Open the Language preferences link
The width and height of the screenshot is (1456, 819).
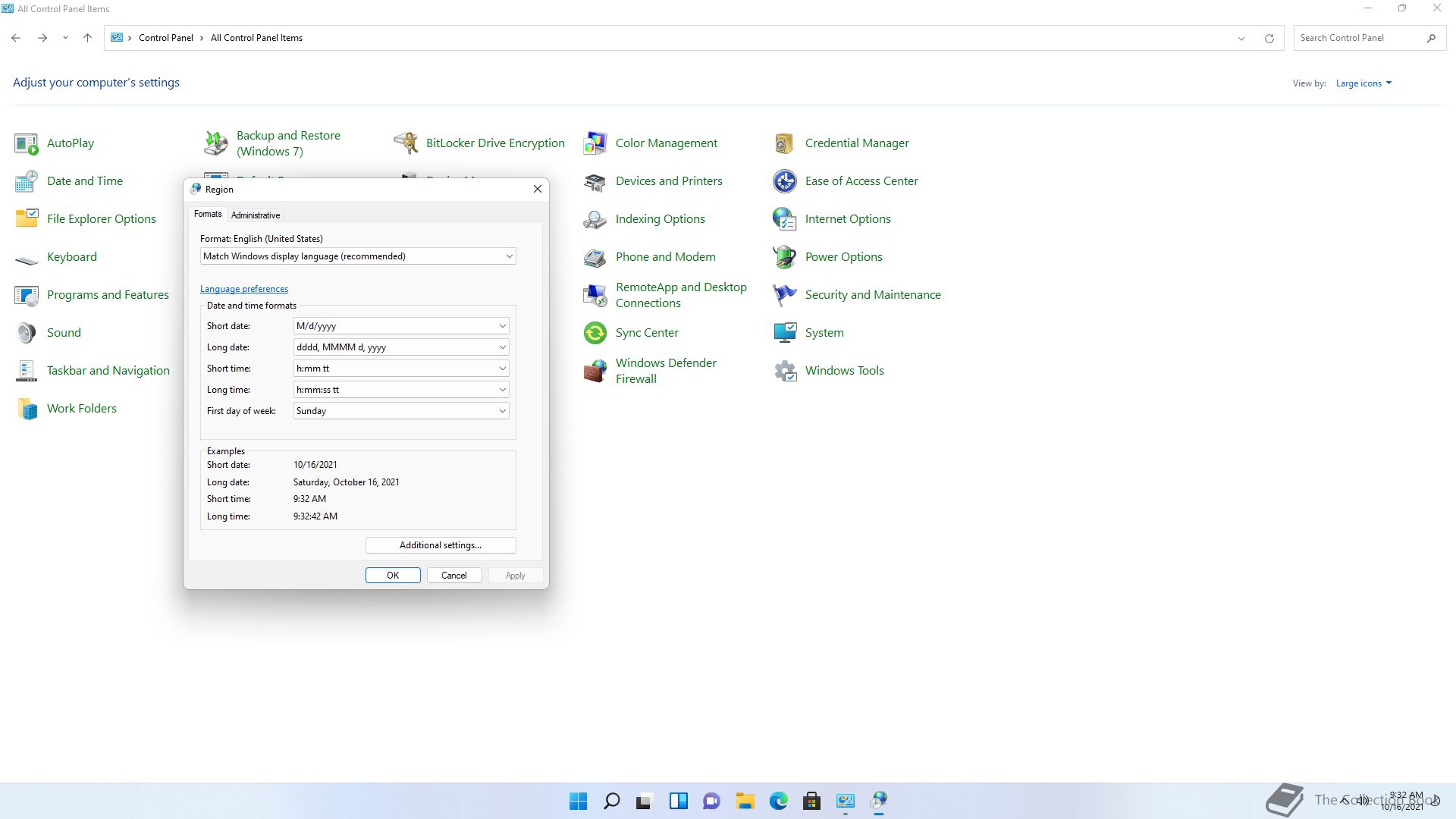pyautogui.click(x=244, y=289)
